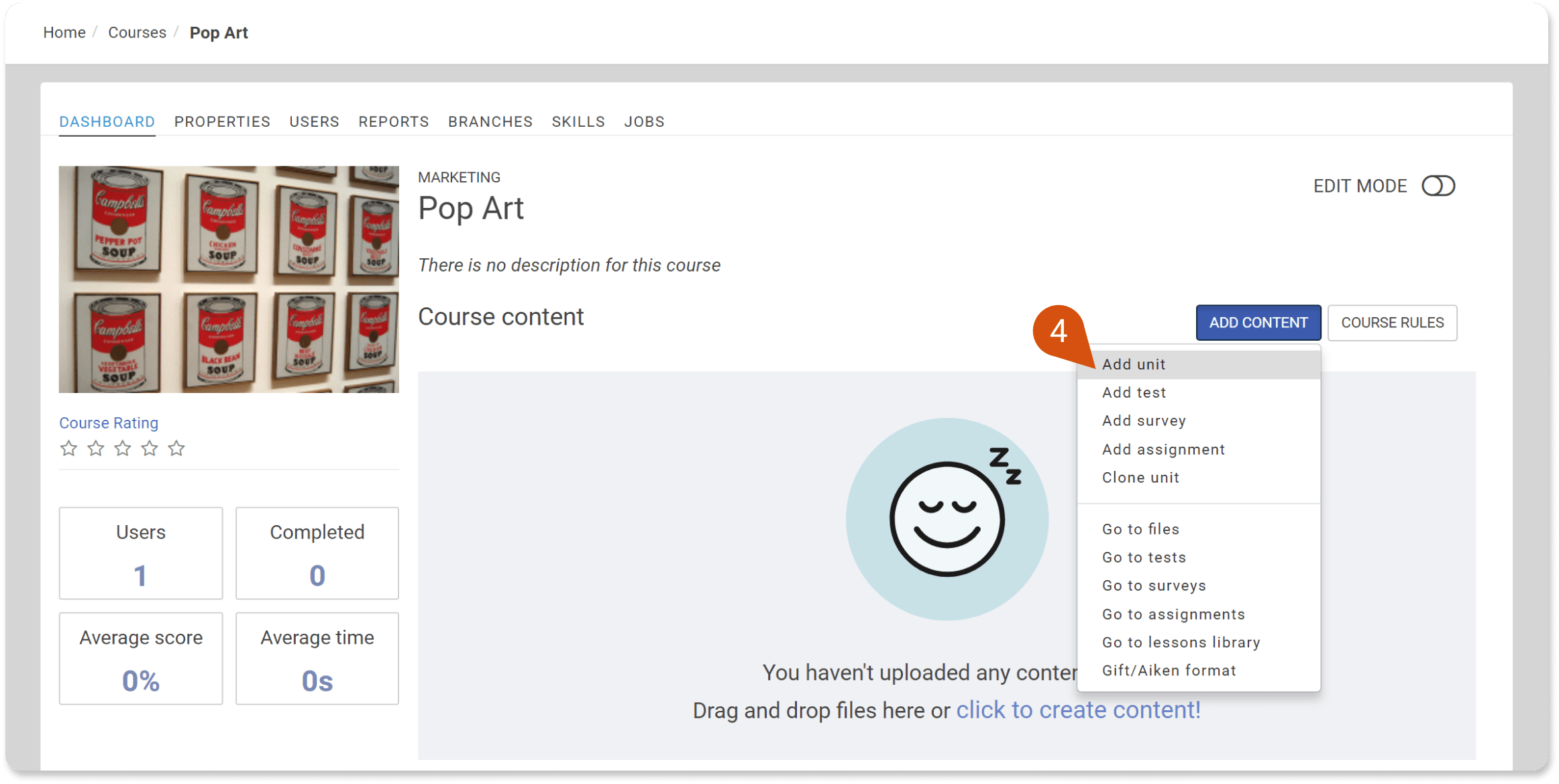The width and height of the screenshot is (1559, 784).
Task: Open the Reports tab
Action: click(x=393, y=121)
